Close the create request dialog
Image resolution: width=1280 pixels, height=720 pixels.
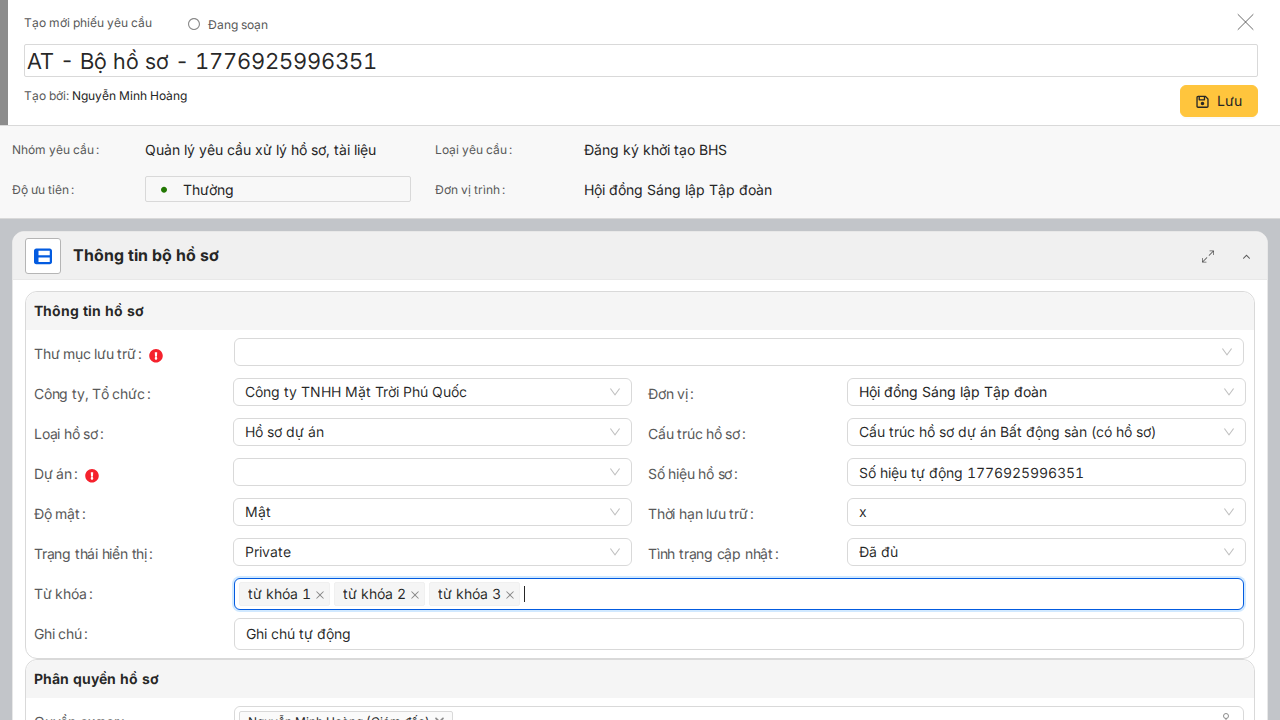(x=1245, y=22)
